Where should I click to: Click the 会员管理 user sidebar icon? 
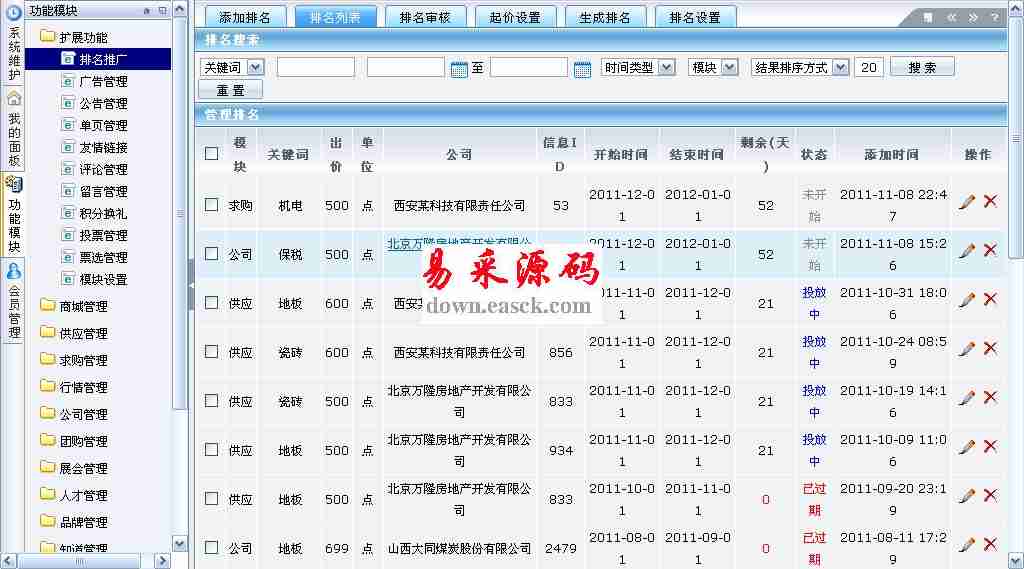tap(14, 271)
